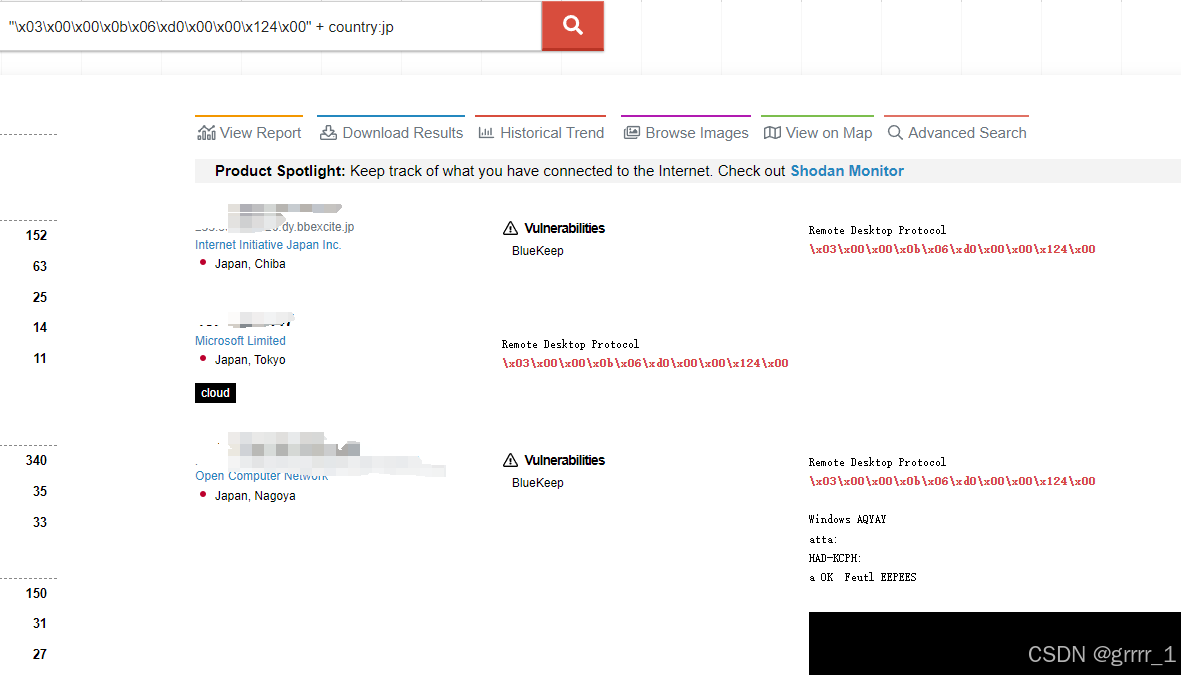The height and width of the screenshot is (675, 1181).
Task: Click the red flag dot beside Nagoya
Action: (203, 494)
